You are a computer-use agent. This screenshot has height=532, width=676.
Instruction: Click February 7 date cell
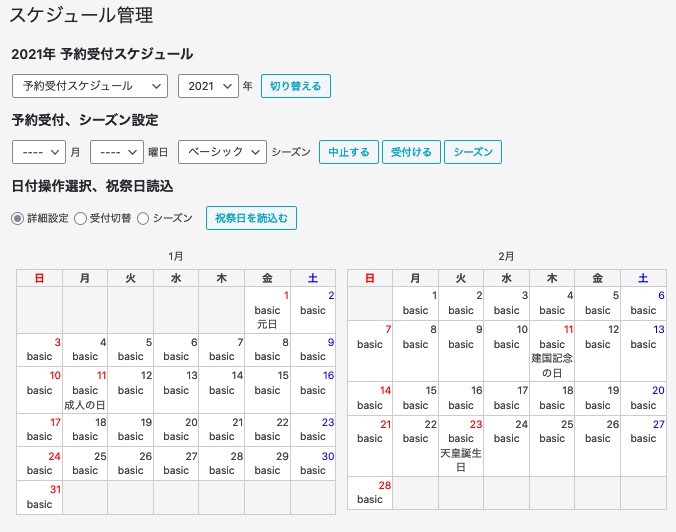[370, 351]
